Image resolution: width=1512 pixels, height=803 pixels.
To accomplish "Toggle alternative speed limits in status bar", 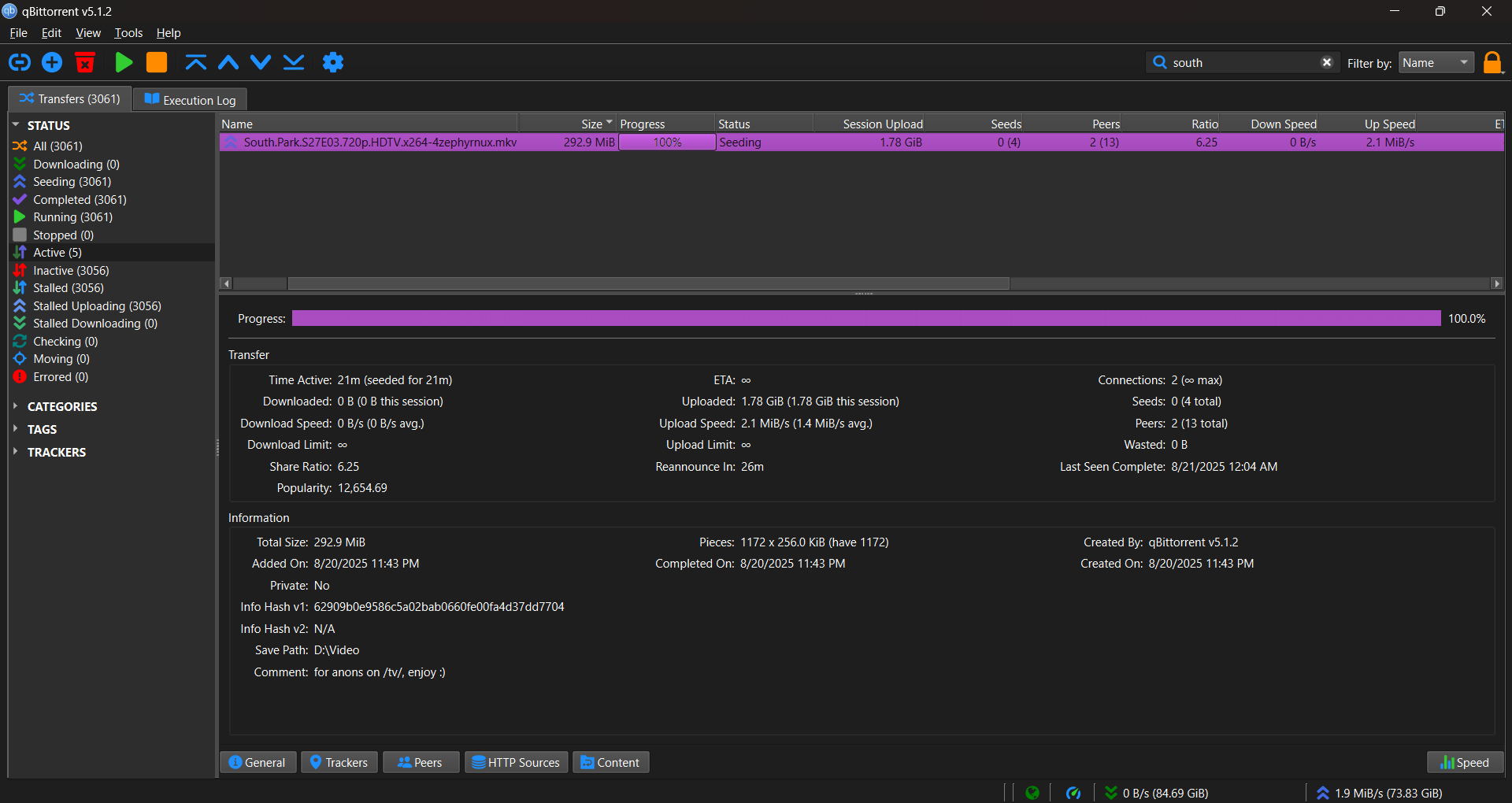I will coord(1073,793).
